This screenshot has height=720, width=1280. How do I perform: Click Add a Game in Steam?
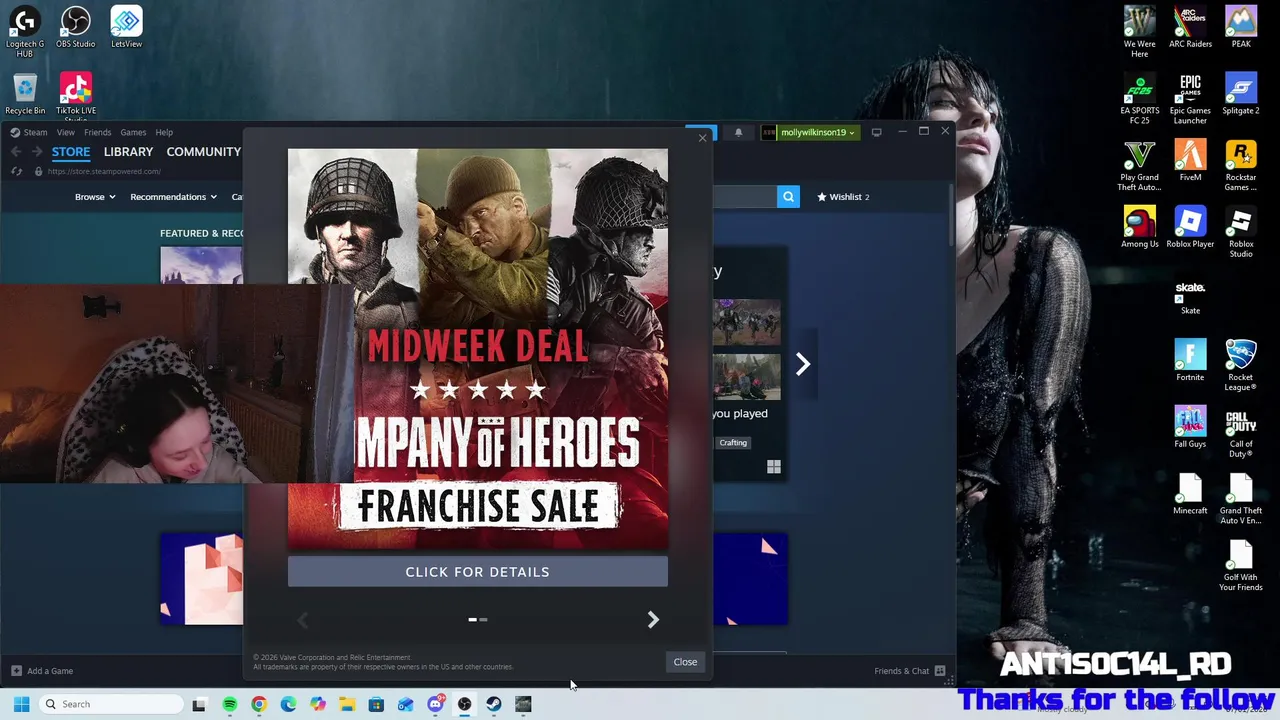click(42, 671)
